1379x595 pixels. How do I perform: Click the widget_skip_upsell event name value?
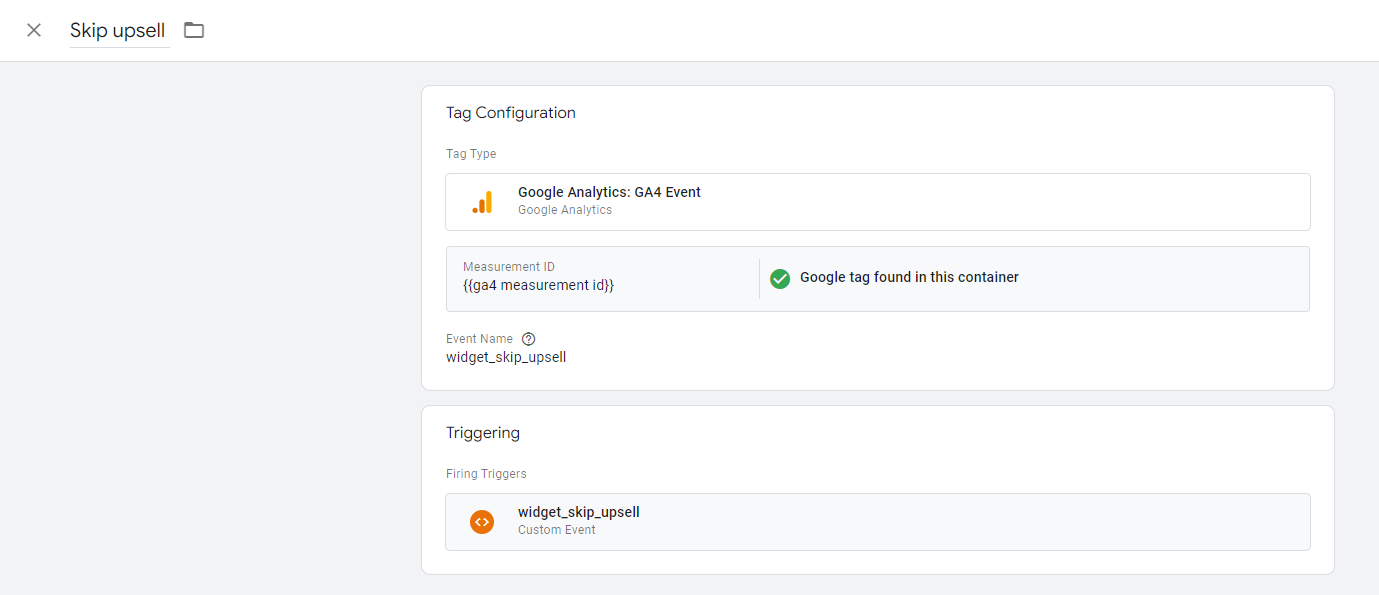click(x=506, y=357)
